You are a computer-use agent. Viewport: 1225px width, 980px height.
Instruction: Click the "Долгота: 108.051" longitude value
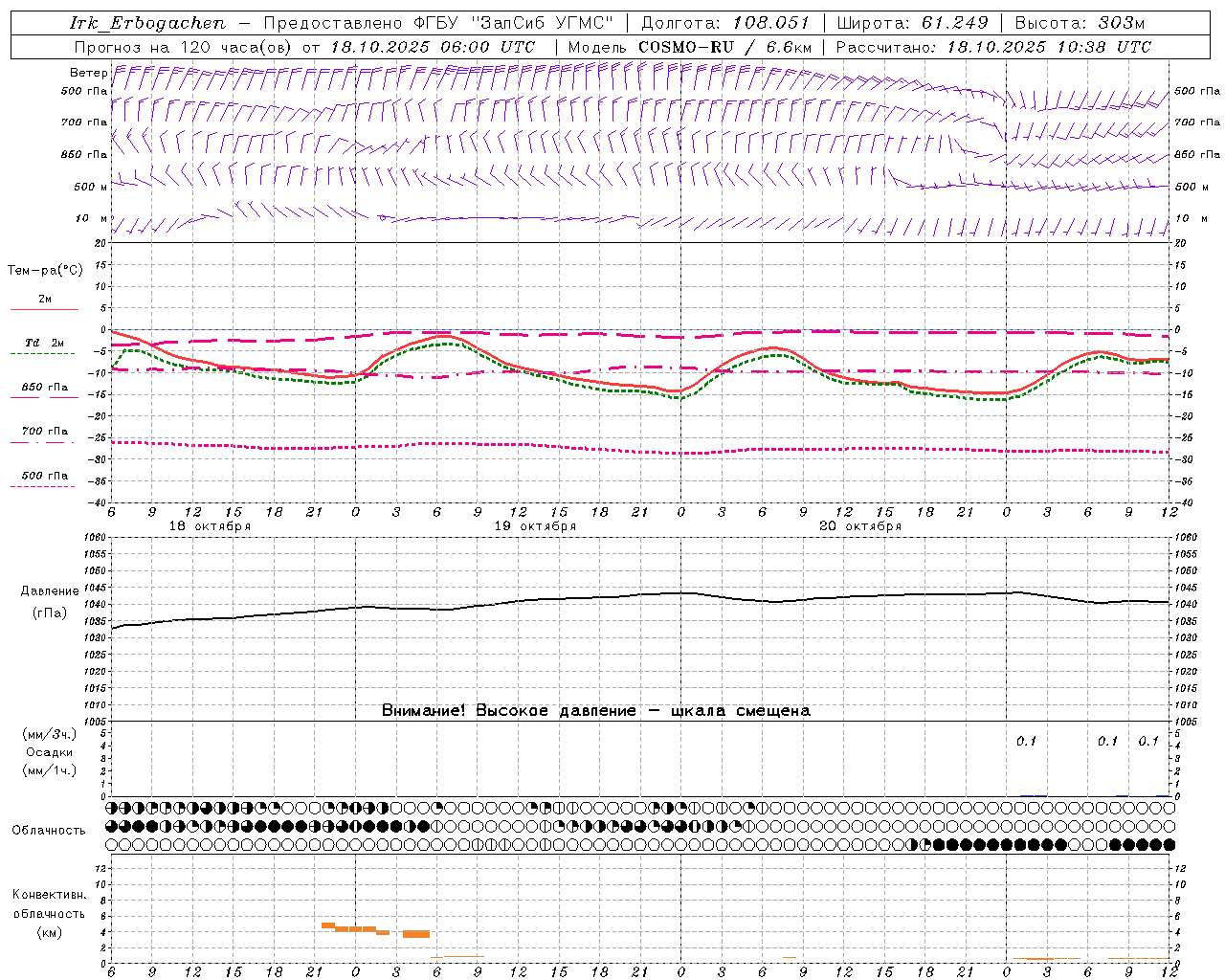[x=725, y=23]
